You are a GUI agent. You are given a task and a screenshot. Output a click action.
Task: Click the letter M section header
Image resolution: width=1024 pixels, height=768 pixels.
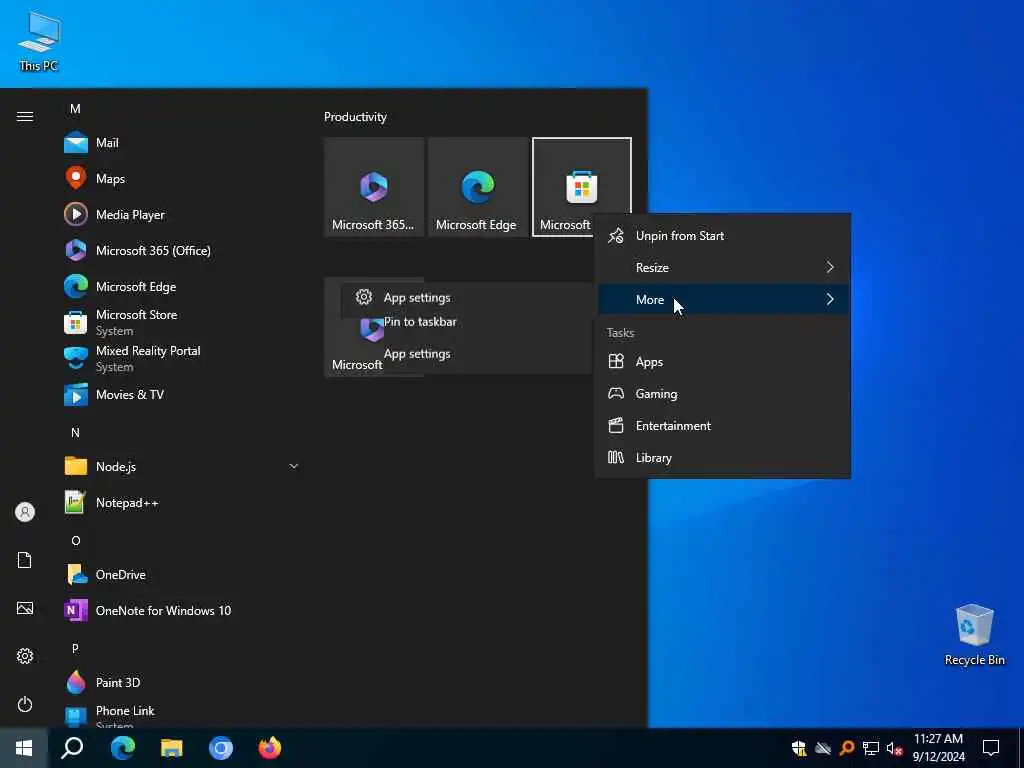coord(75,108)
